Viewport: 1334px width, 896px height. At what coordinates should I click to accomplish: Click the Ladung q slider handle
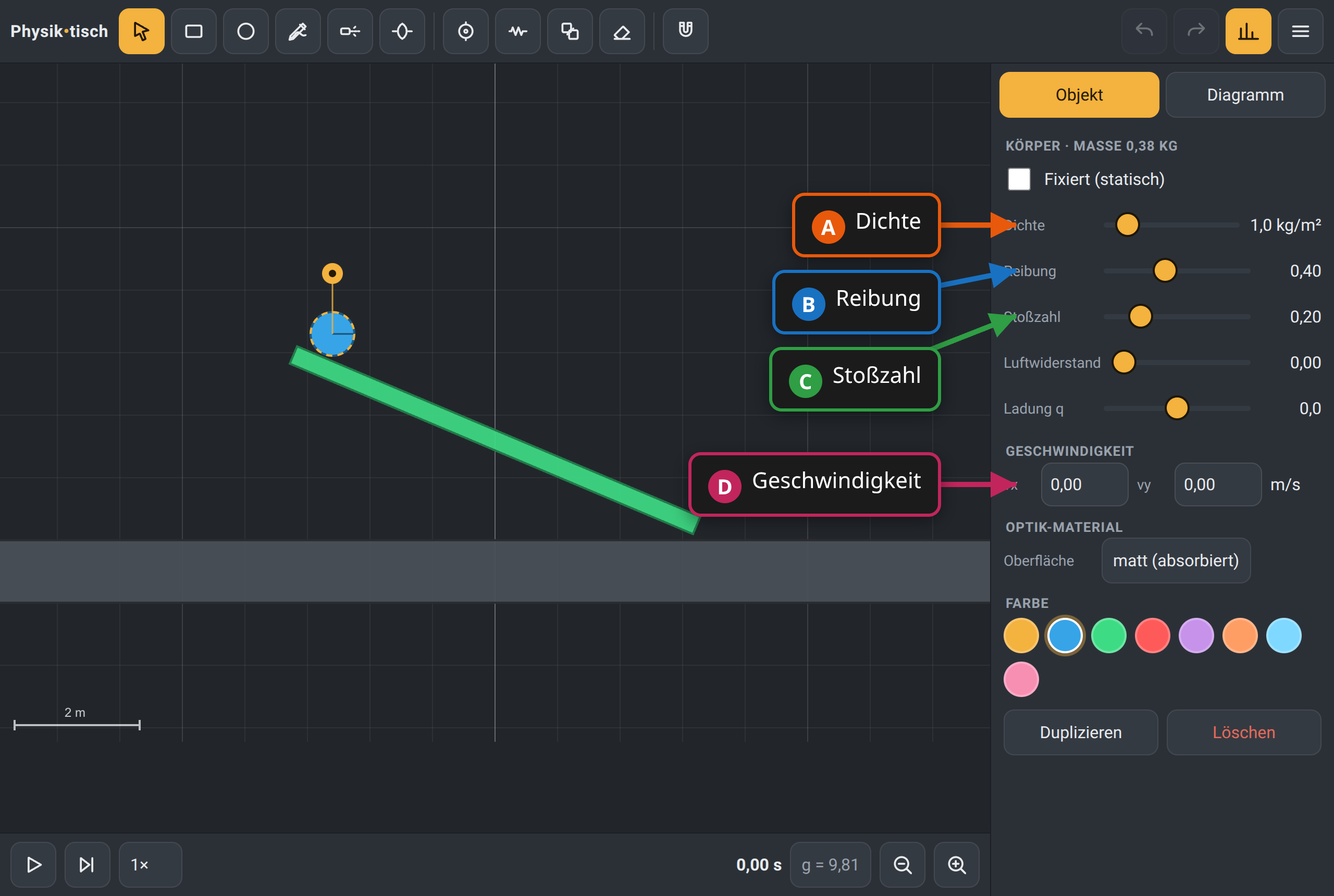pyautogui.click(x=1177, y=408)
